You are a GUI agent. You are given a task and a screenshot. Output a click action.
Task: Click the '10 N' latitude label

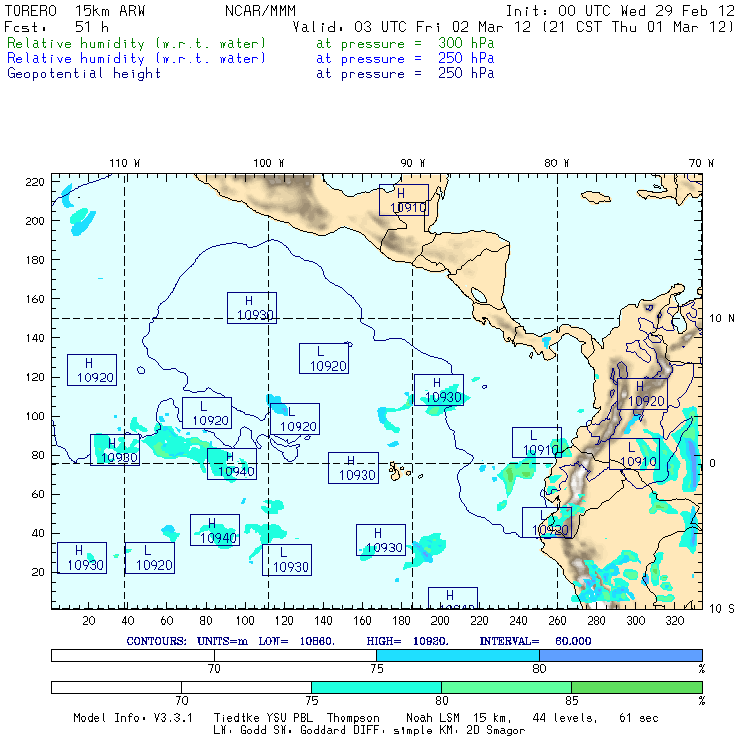(x=722, y=319)
